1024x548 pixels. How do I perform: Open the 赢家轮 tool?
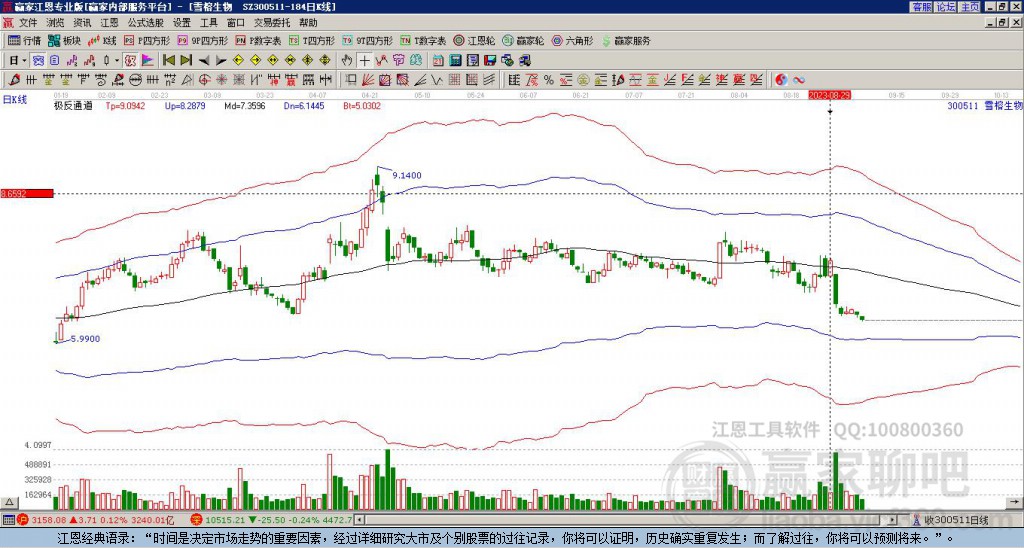[523, 40]
